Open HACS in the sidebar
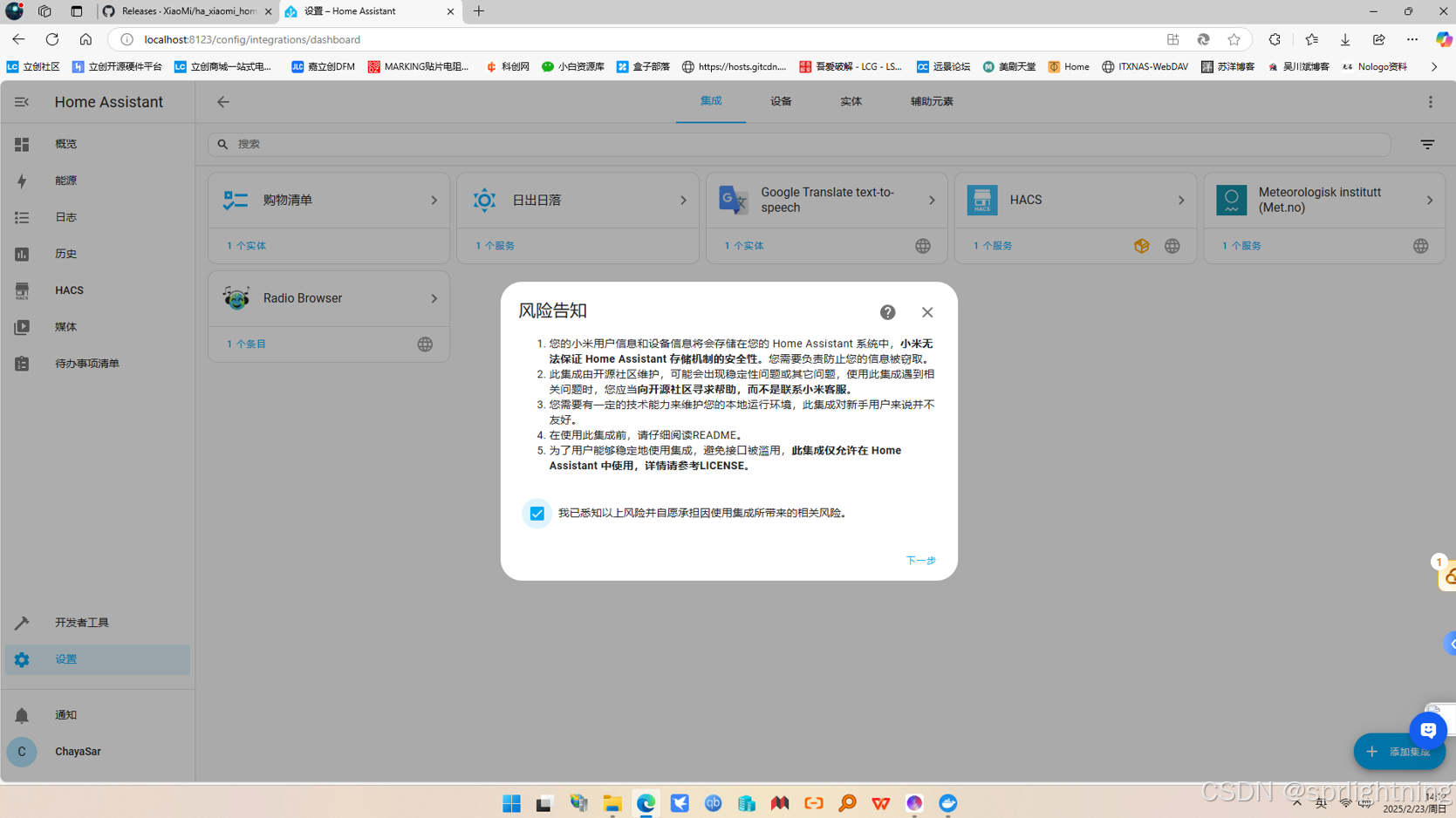Screen dimensions: 1456x818 tap(98, 290)
